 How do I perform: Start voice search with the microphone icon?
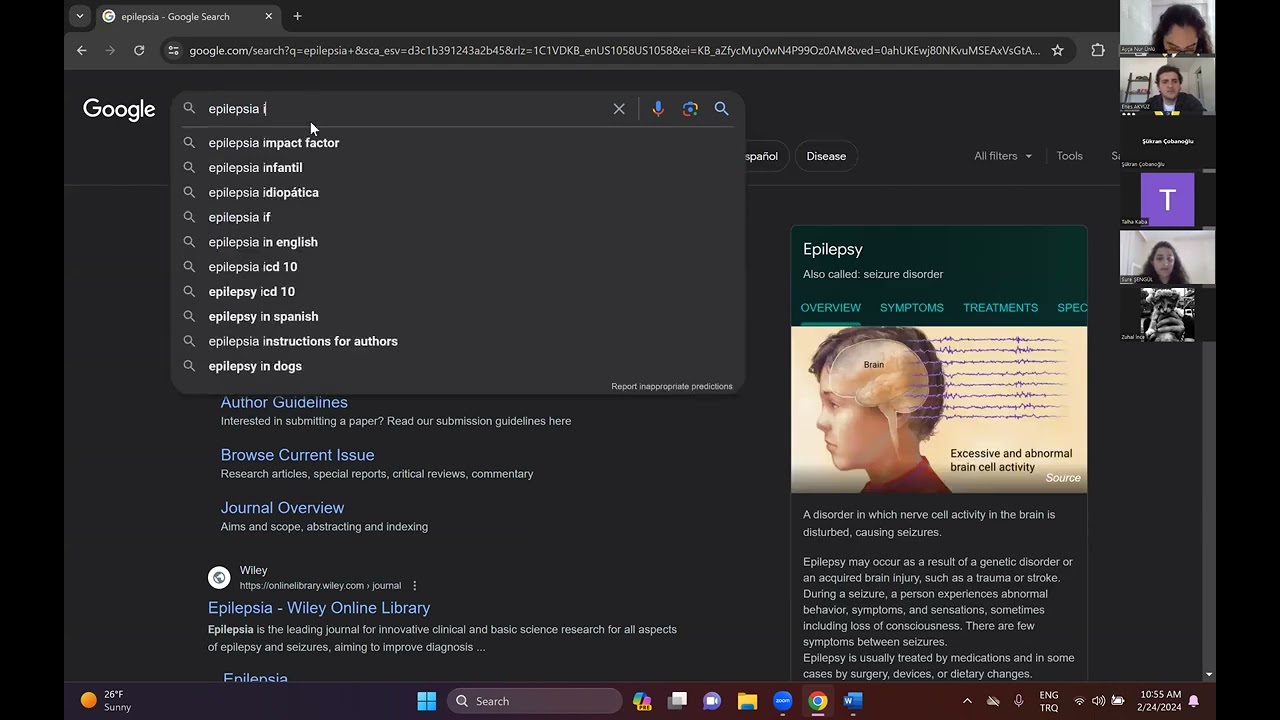pos(658,109)
